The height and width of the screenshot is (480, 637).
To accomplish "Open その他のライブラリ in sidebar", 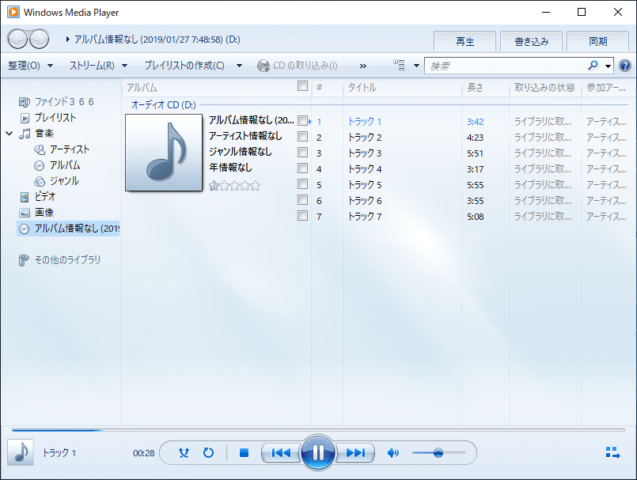I will (67, 260).
